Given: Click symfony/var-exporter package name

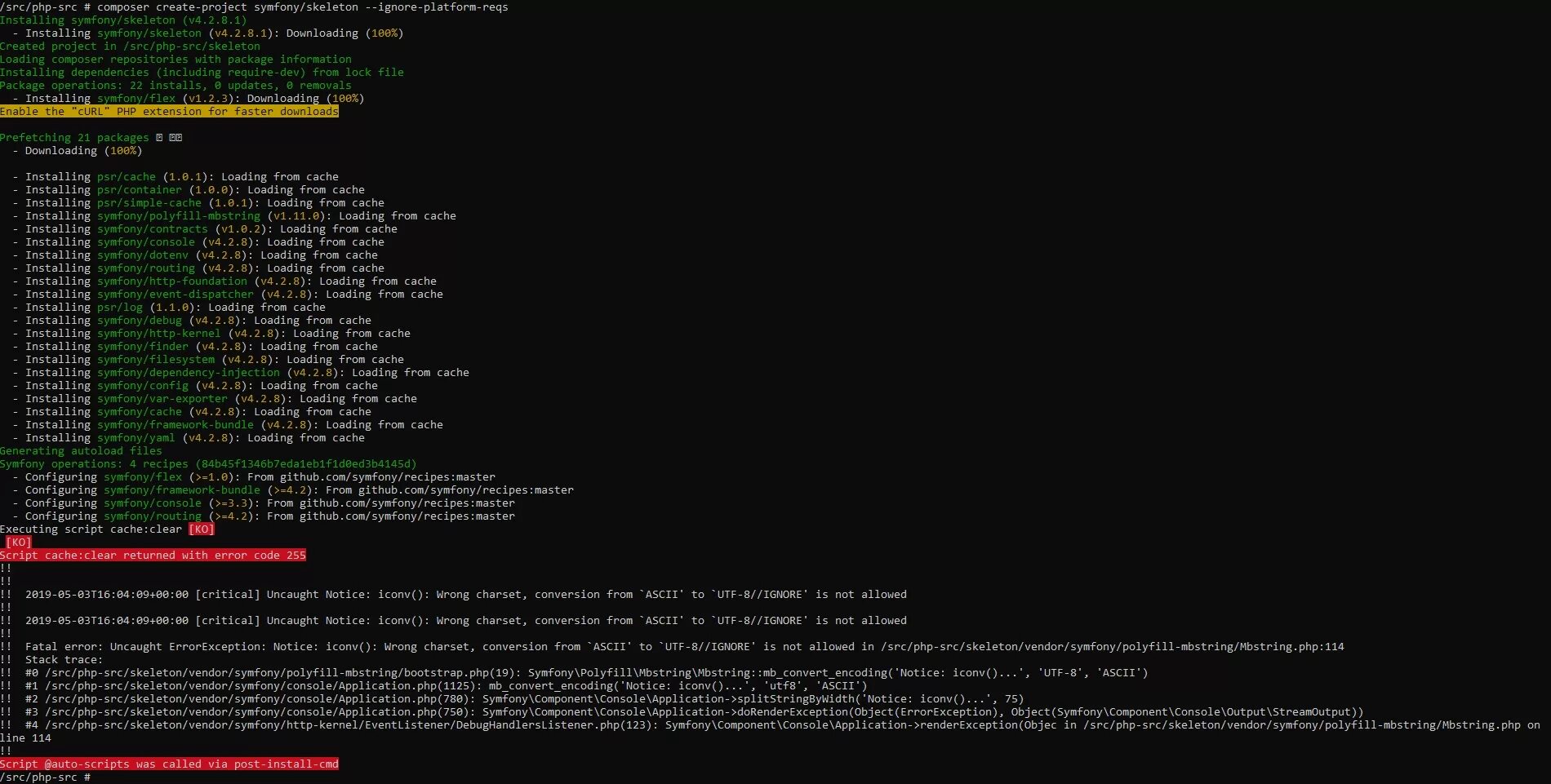Looking at the screenshot, I should 162,398.
